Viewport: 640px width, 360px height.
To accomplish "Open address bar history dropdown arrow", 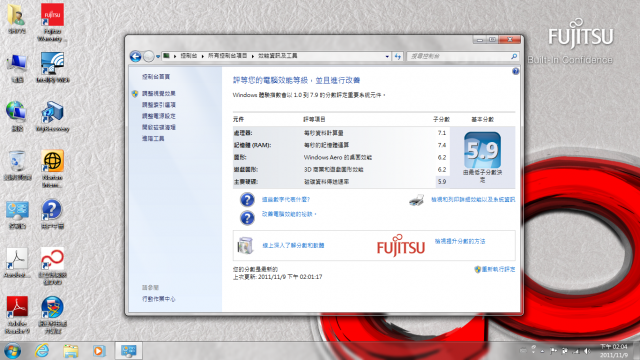I will (387, 57).
